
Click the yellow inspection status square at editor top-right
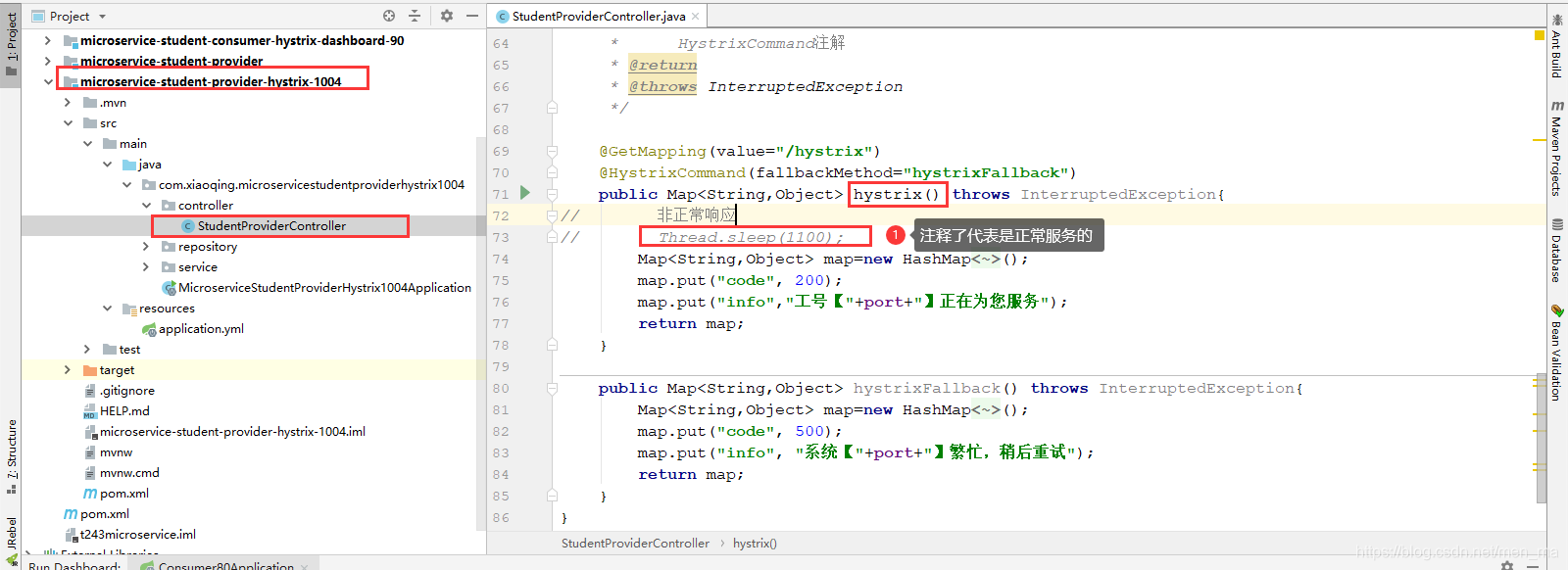tap(1539, 35)
